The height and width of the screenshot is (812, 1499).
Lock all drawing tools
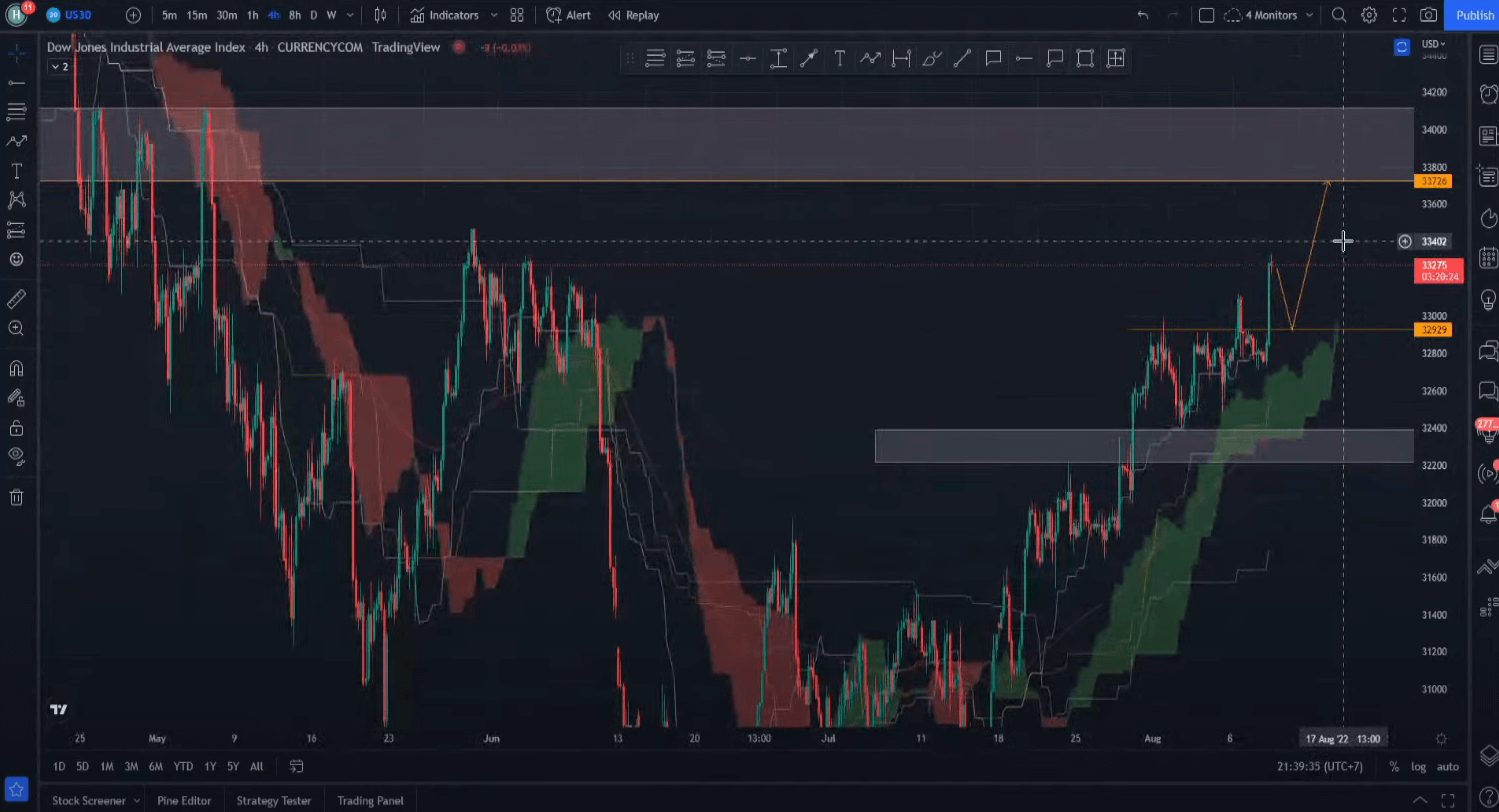(16, 428)
